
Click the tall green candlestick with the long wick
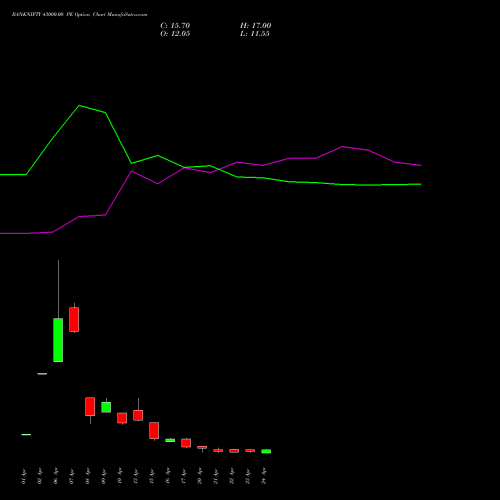(58, 340)
